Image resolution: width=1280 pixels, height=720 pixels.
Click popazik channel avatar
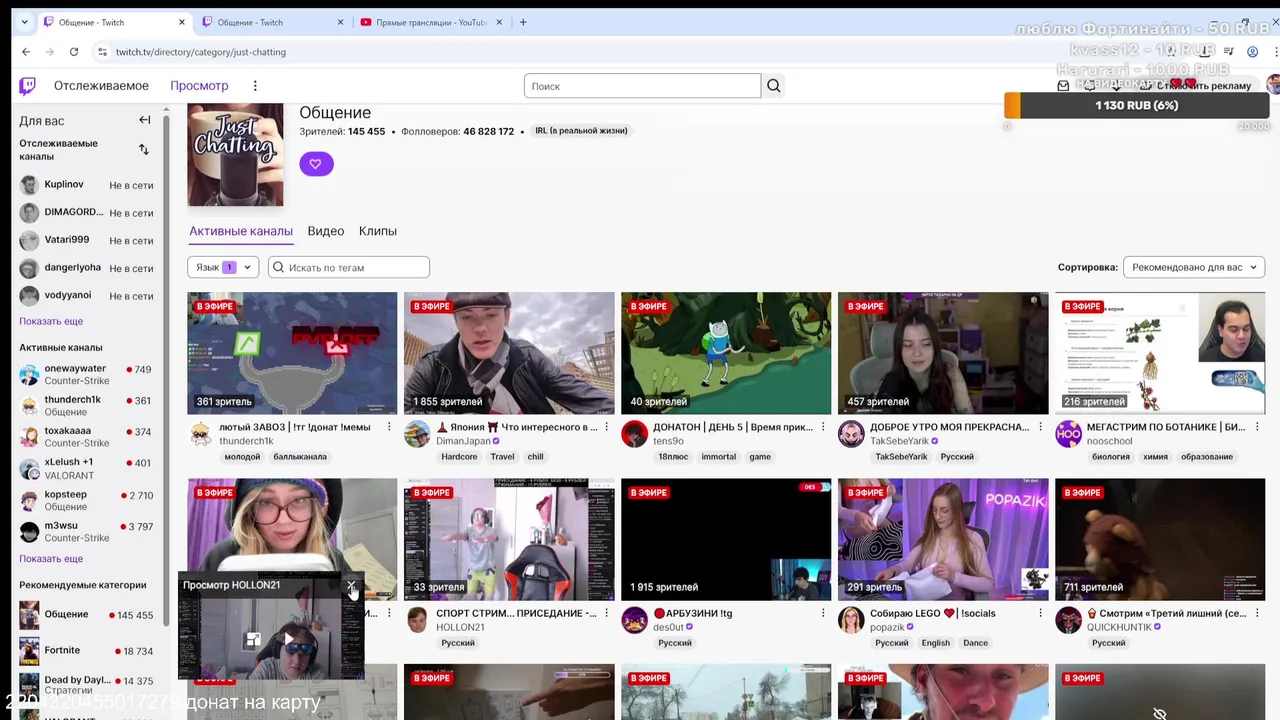pyautogui.click(x=852, y=620)
